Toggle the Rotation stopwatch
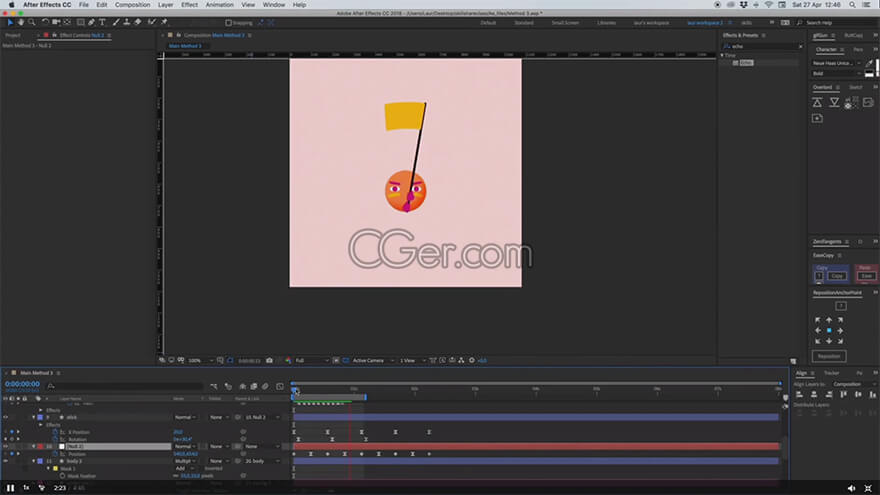 (x=55, y=439)
